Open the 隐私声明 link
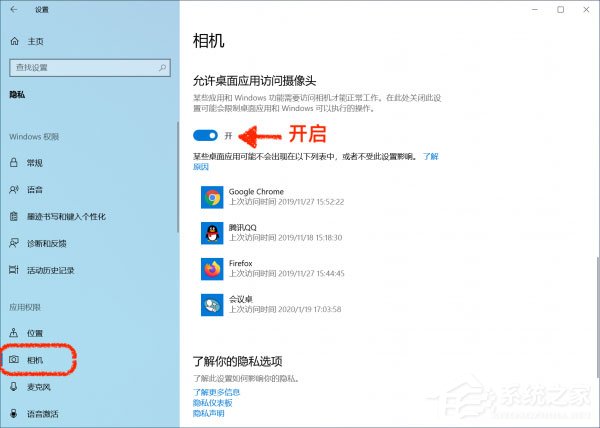The width and height of the screenshot is (600, 428). [x=209, y=413]
